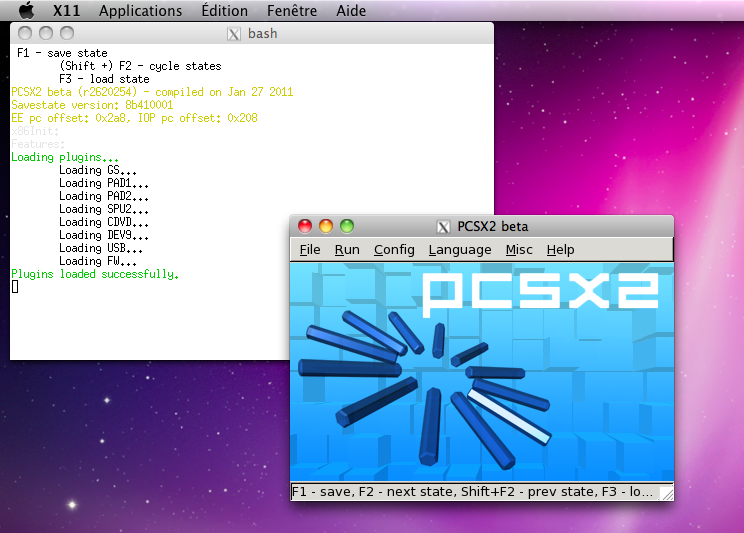Open PCSX2 File menu
This screenshot has height=533, width=744.
310,250
